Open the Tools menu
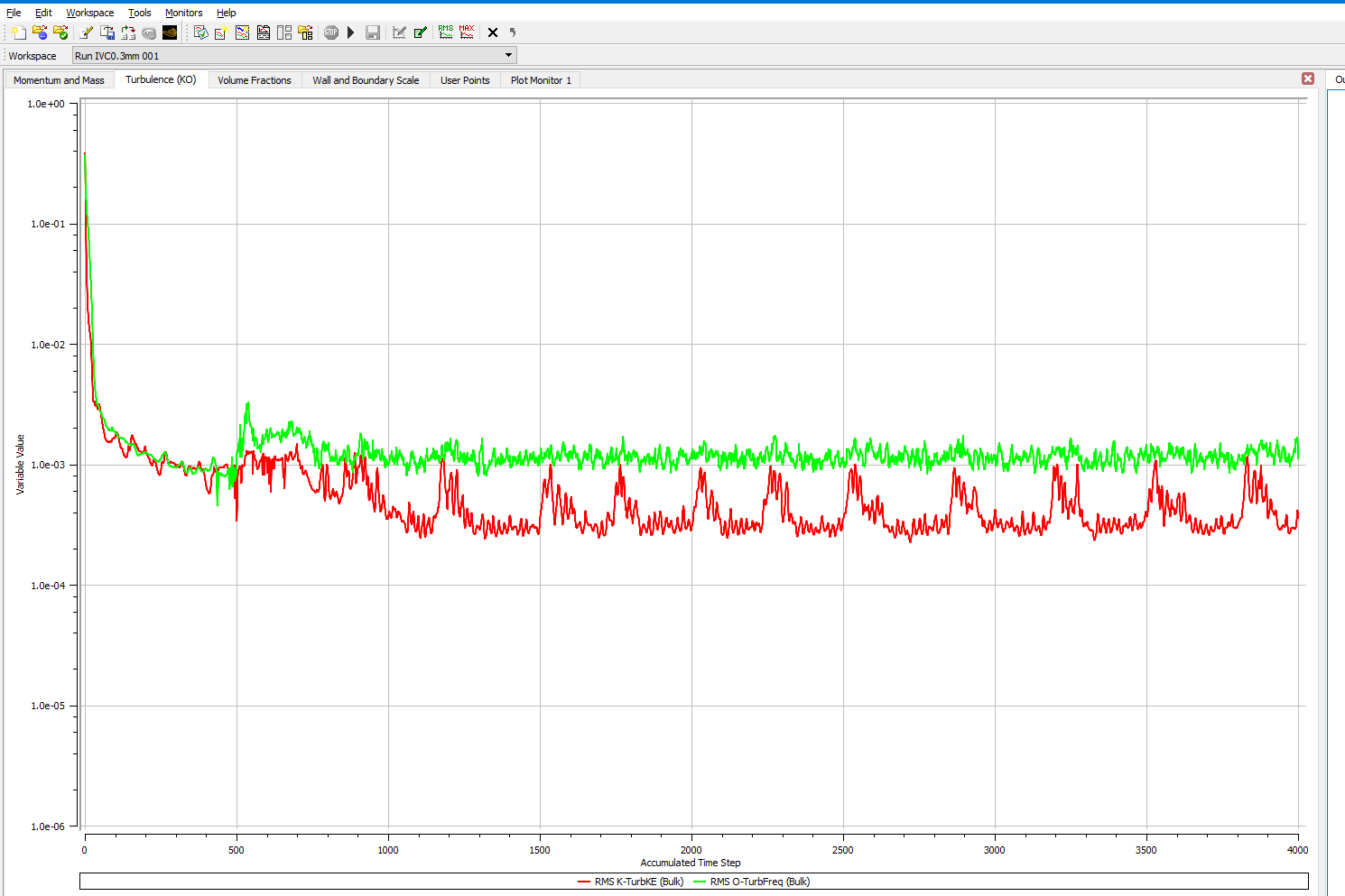The width and height of the screenshot is (1345, 896). tap(139, 13)
